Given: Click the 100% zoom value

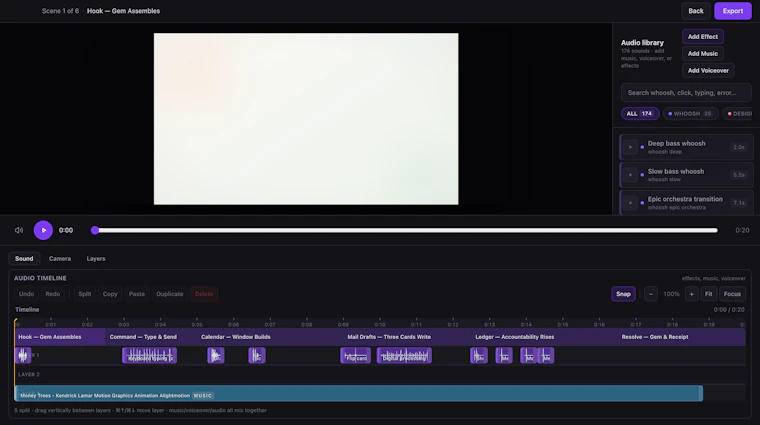Looking at the screenshot, I should point(671,294).
